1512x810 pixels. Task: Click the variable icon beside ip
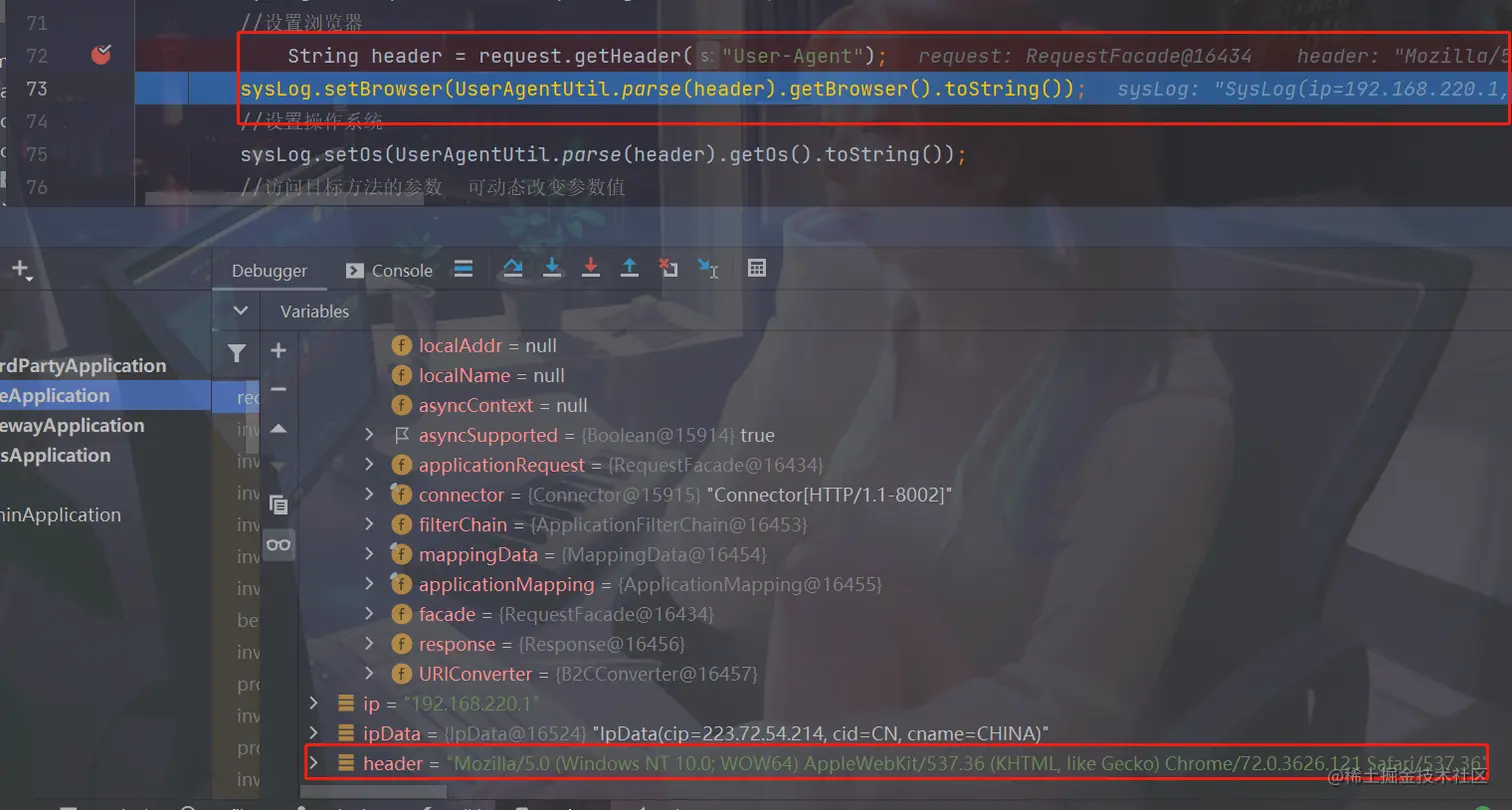pos(346,704)
